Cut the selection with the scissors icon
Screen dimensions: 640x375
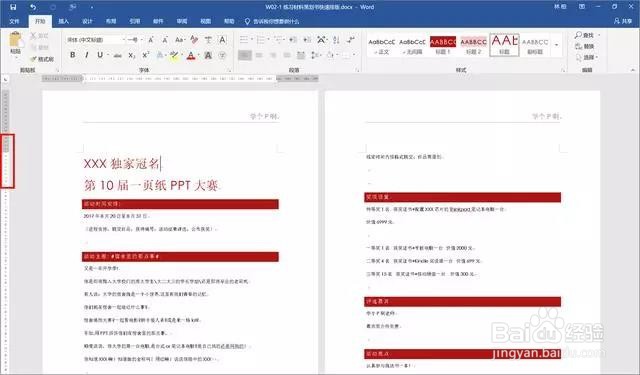pyautogui.click(x=34, y=36)
